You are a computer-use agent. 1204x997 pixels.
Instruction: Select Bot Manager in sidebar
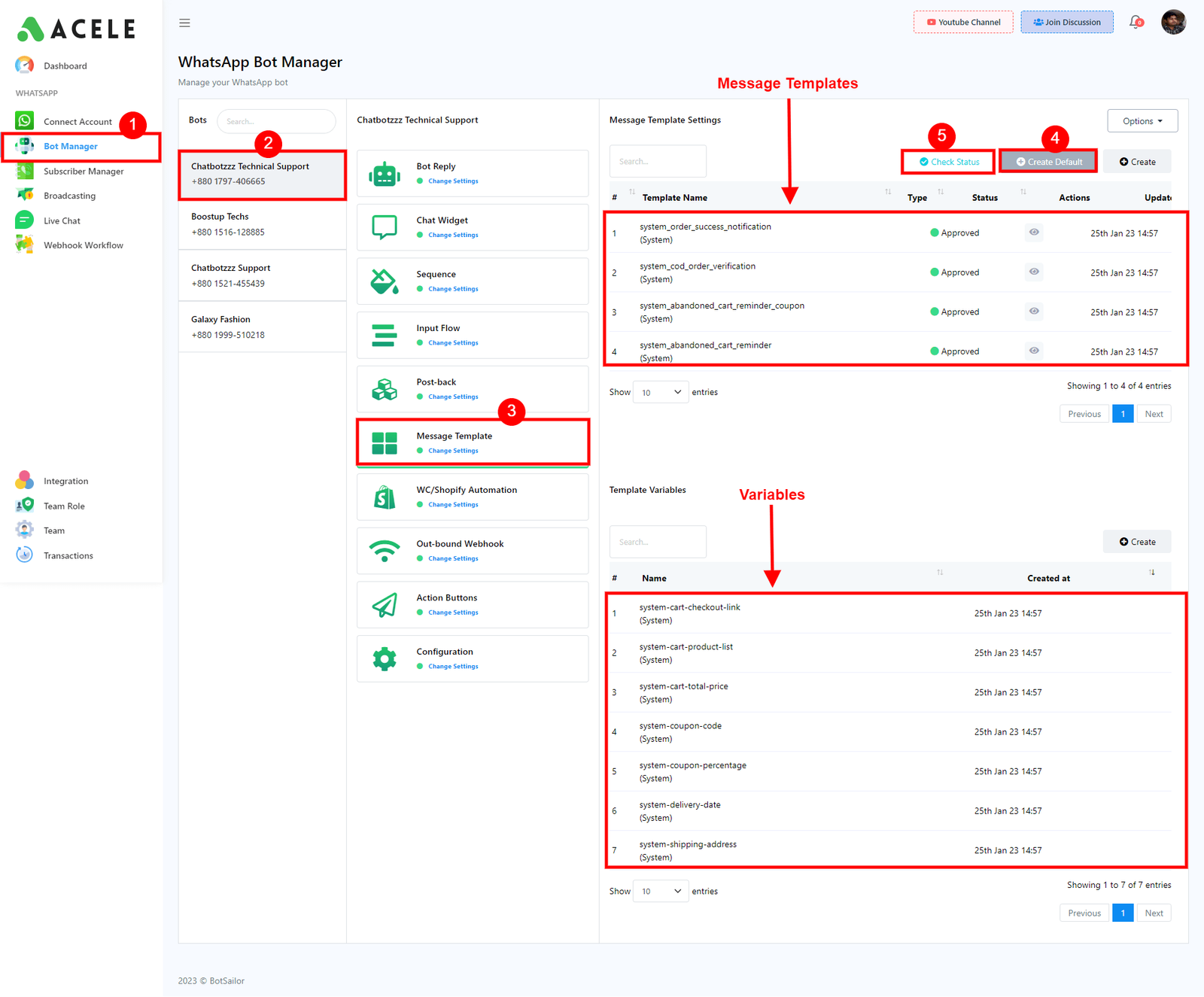pos(70,147)
